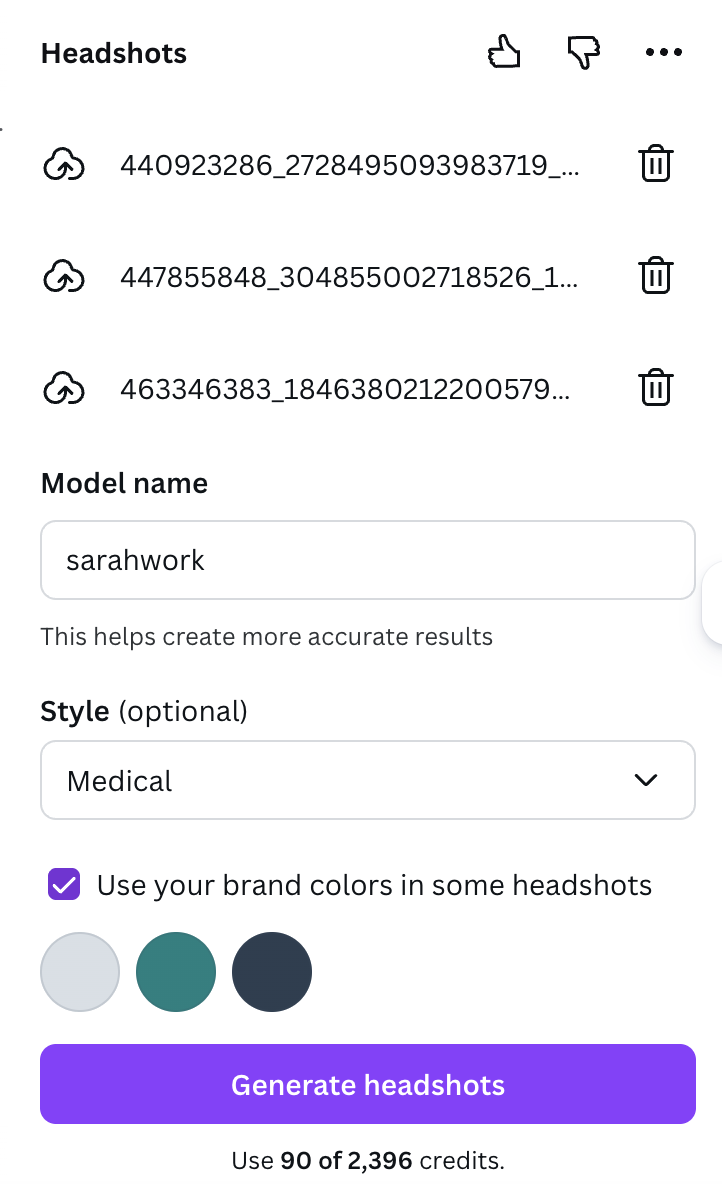Image resolution: width=722 pixels, height=1184 pixels.
Task: Delete the uploaded photo 447855848
Action: pyautogui.click(x=656, y=276)
